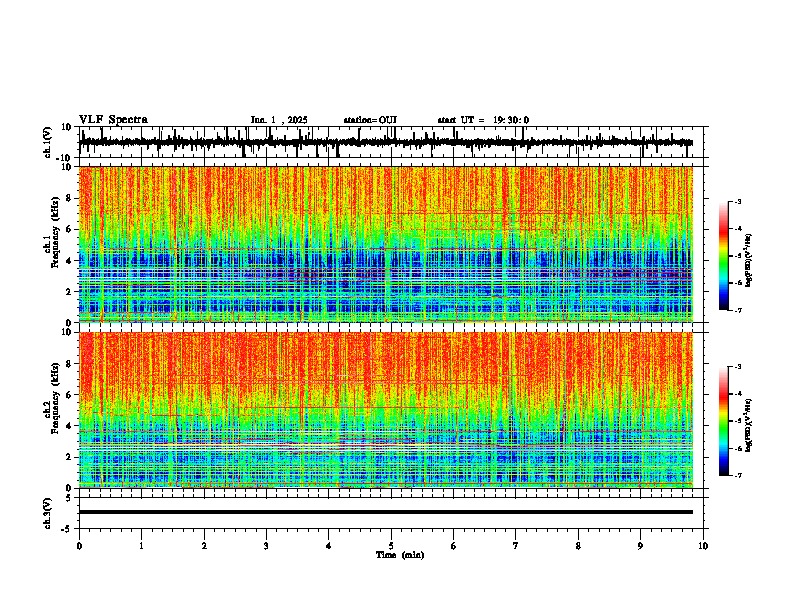
Task: Click the ch.2 "Frequency (kHz)" axis label
Action: 55,398
